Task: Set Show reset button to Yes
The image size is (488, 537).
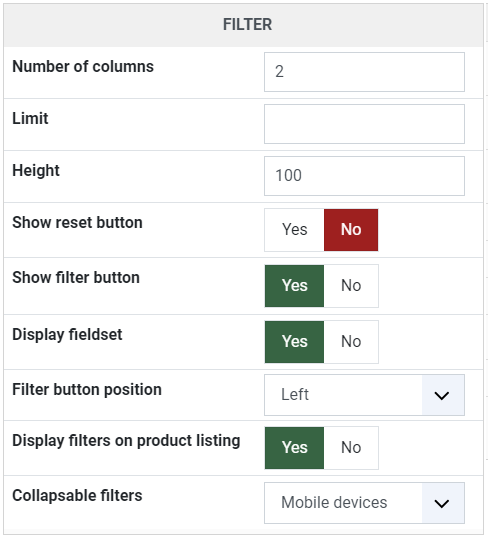Action: coord(294,230)
